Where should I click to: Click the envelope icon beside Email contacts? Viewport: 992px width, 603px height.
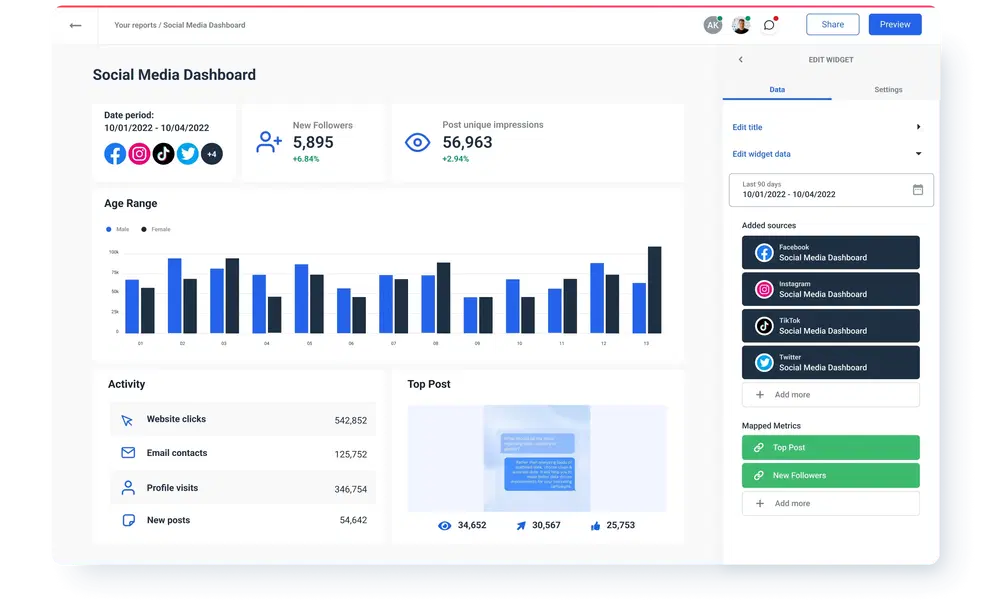click(126, 453)
